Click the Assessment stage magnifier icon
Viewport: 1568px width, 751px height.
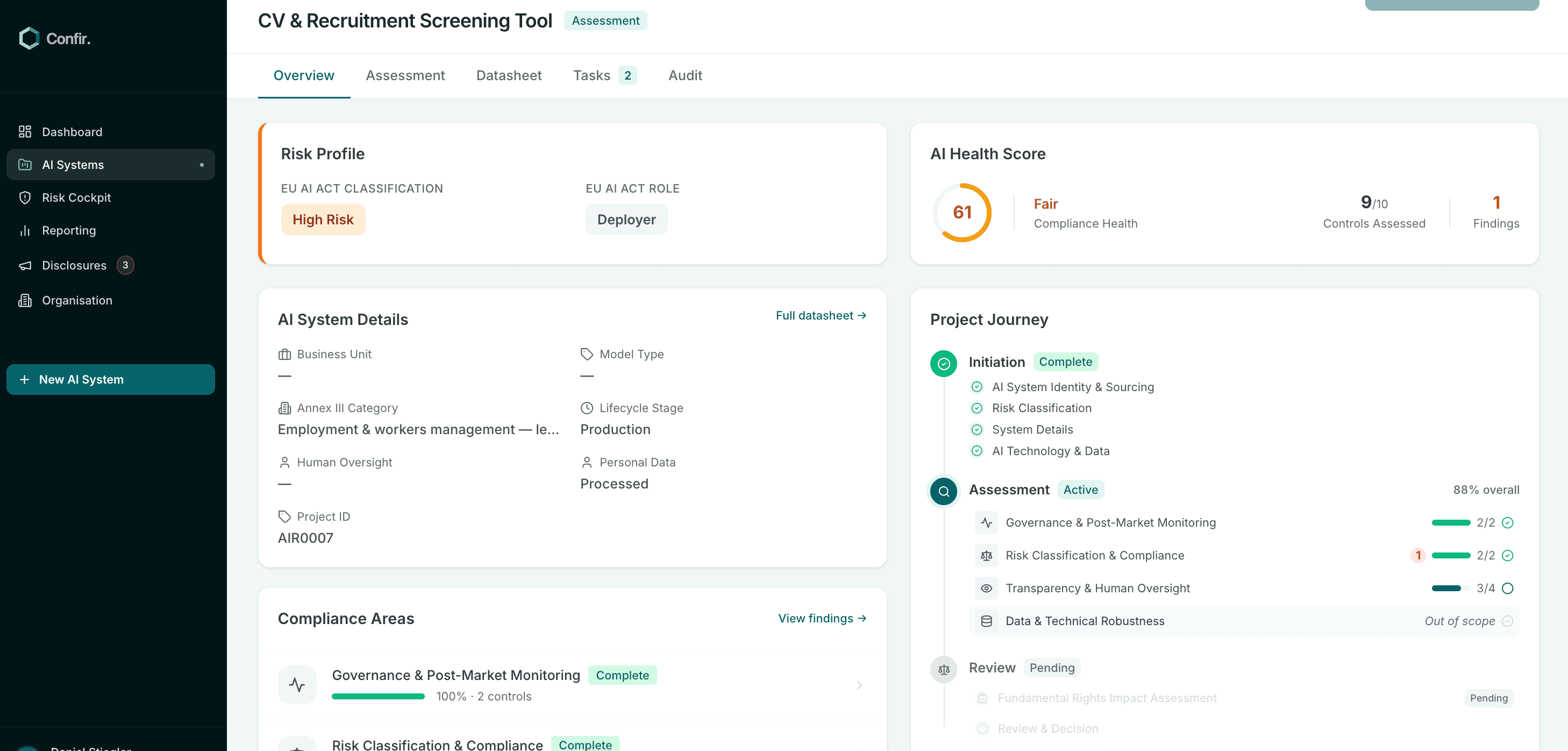coord(944,491)
